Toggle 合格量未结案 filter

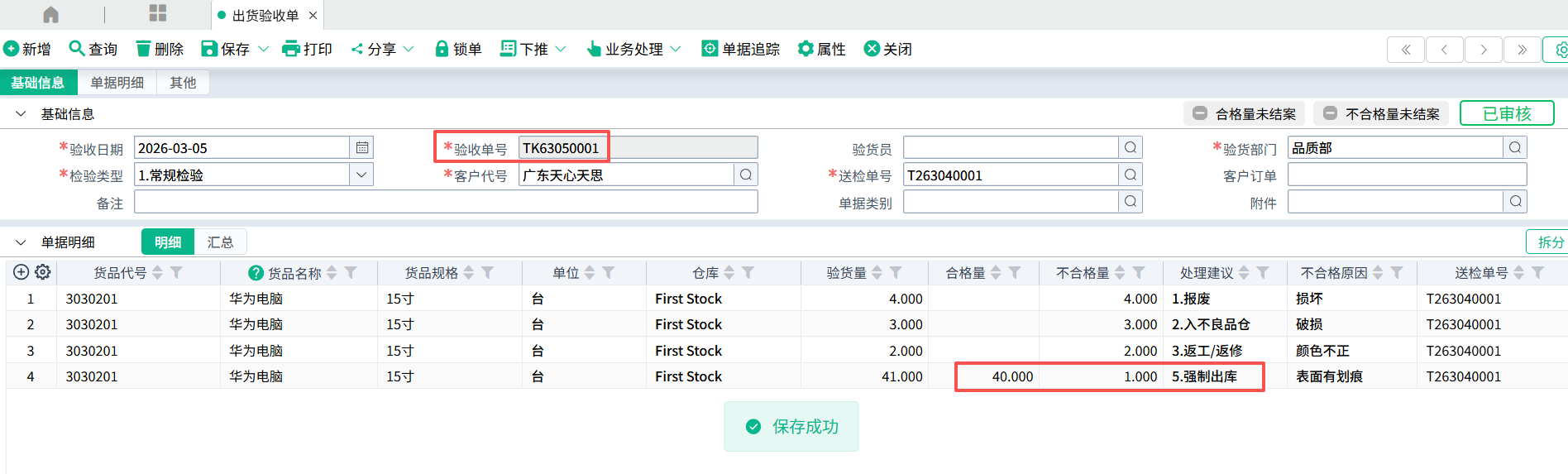(x=1245, y=113)
